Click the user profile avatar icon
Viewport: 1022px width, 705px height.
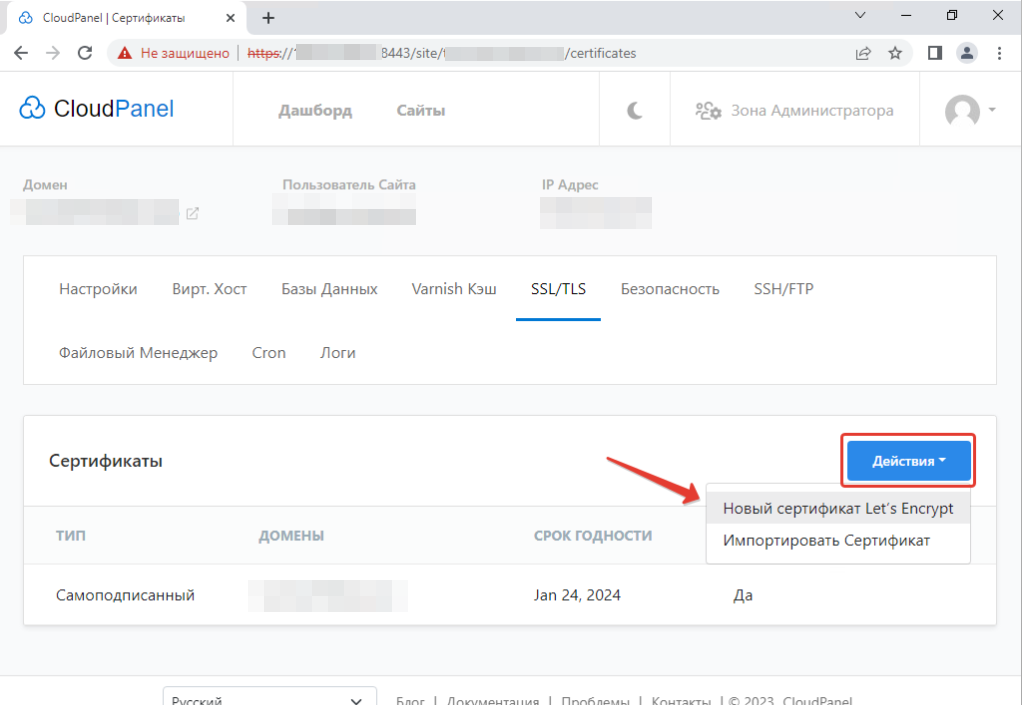click(962, 111)
